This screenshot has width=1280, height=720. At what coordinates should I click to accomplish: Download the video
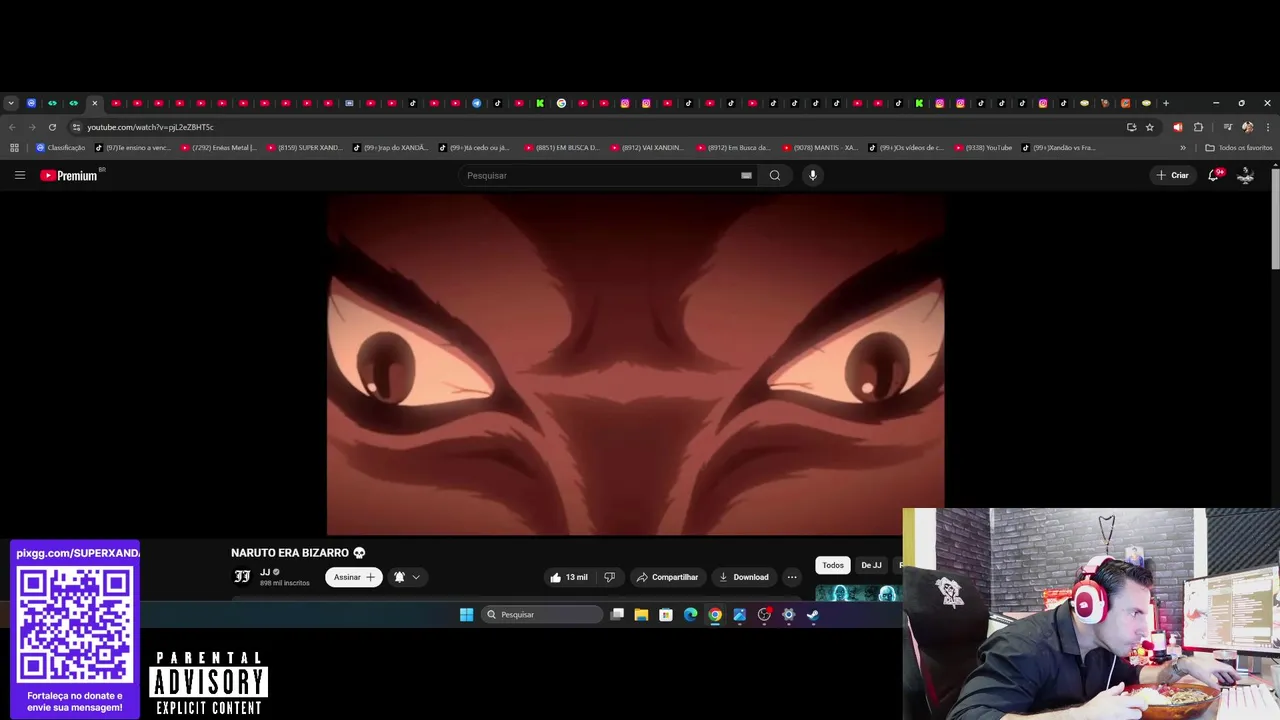(744, 577)
